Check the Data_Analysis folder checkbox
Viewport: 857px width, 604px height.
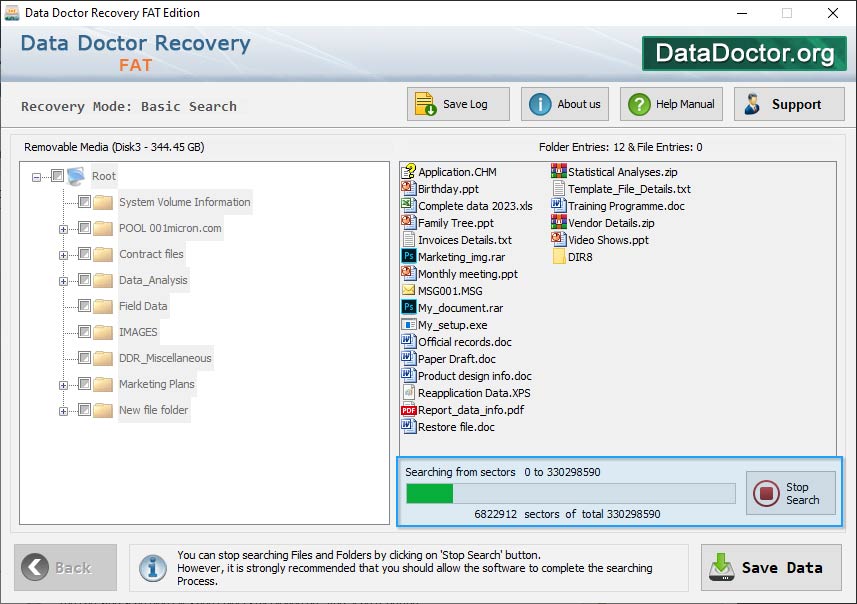[84, 280]
